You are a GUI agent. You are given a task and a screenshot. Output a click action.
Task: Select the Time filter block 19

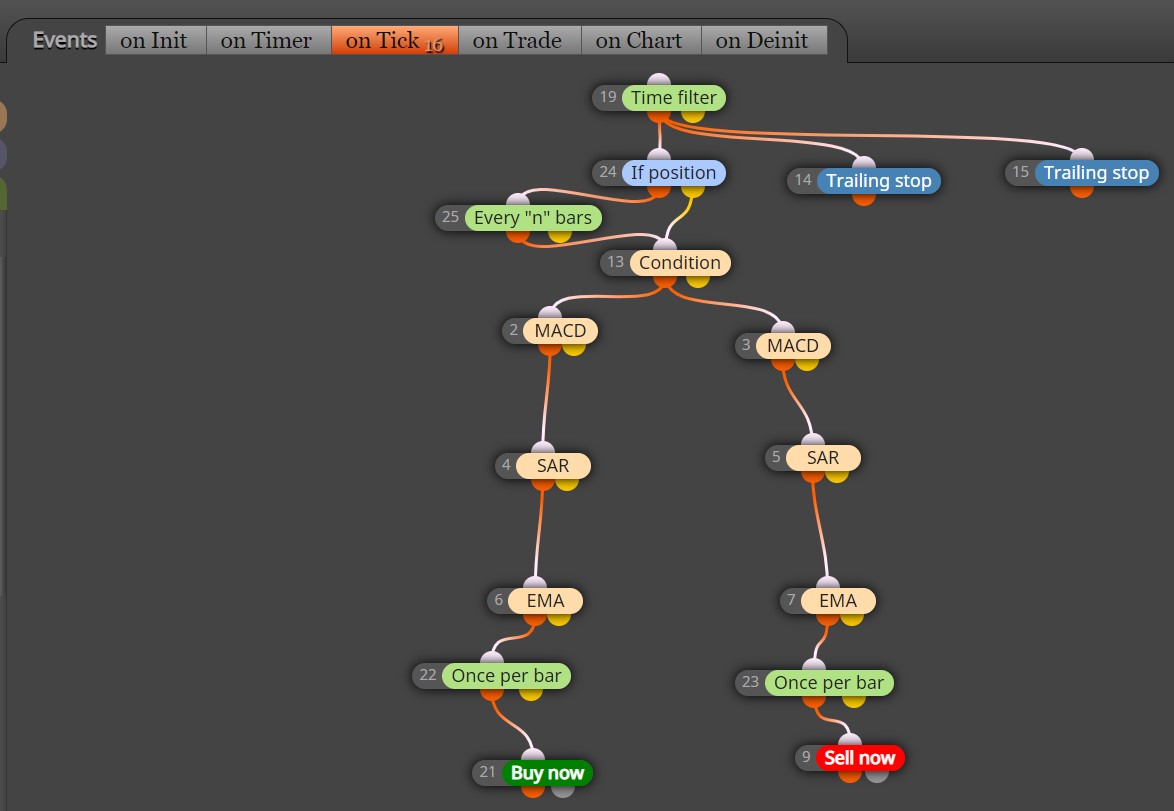[x=674, y=98]
